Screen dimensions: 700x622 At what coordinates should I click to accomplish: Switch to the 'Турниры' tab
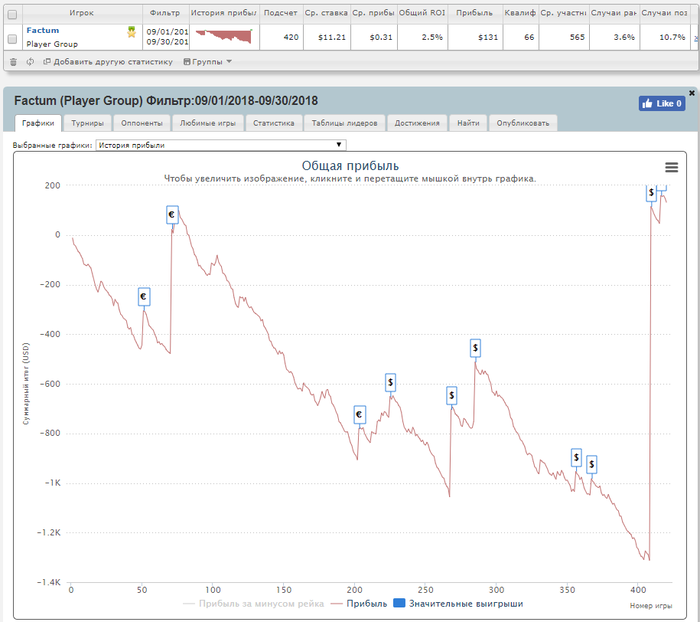point(87,123)
